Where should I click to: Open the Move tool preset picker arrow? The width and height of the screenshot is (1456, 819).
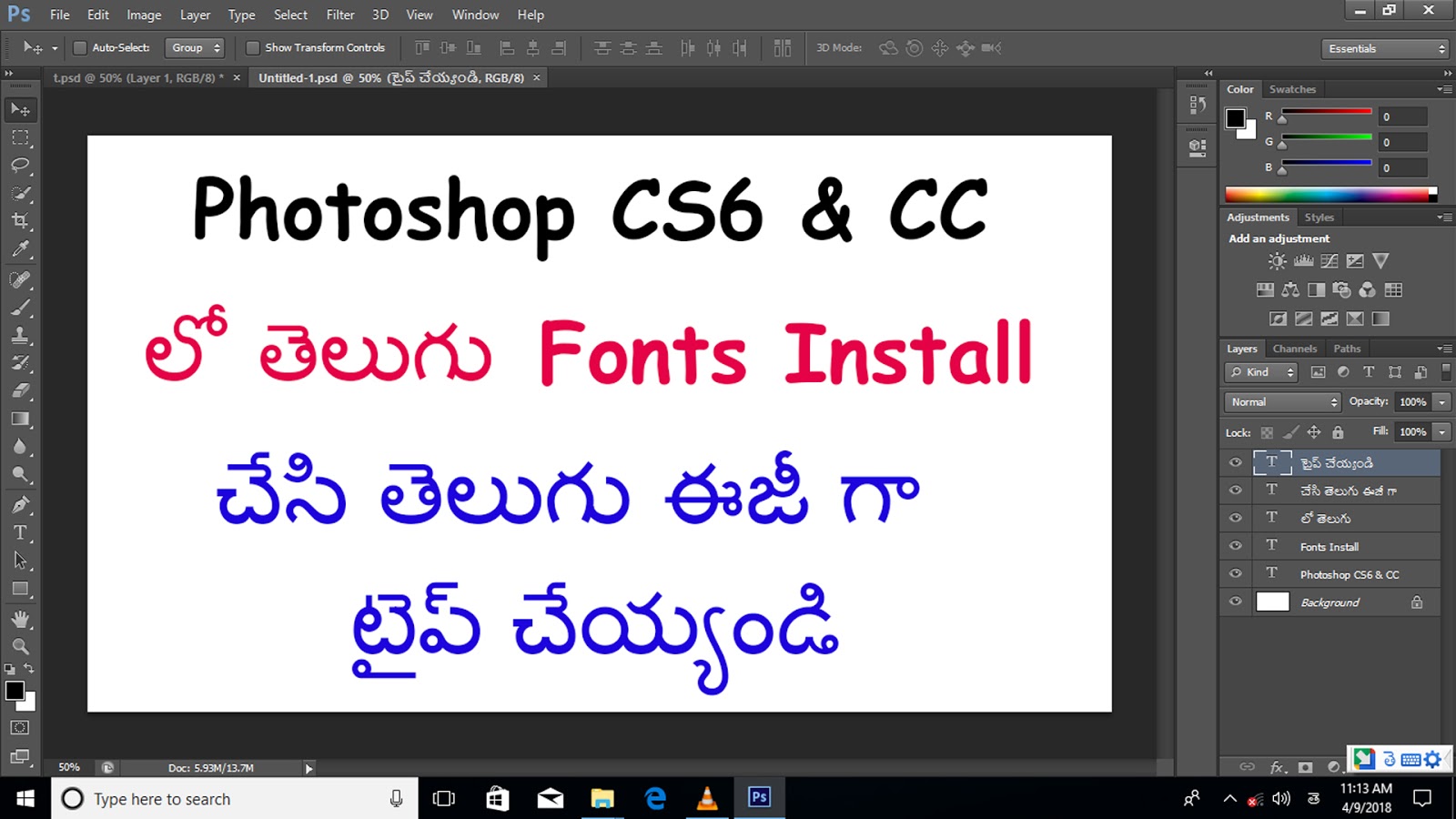(x=55, y=48)
